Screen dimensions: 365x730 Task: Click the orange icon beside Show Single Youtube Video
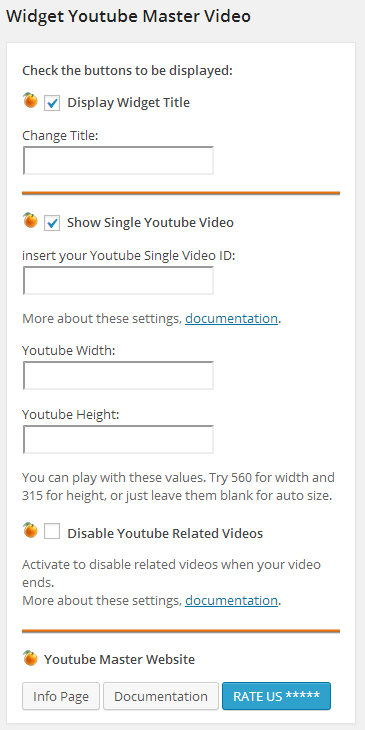click(30, 220)
